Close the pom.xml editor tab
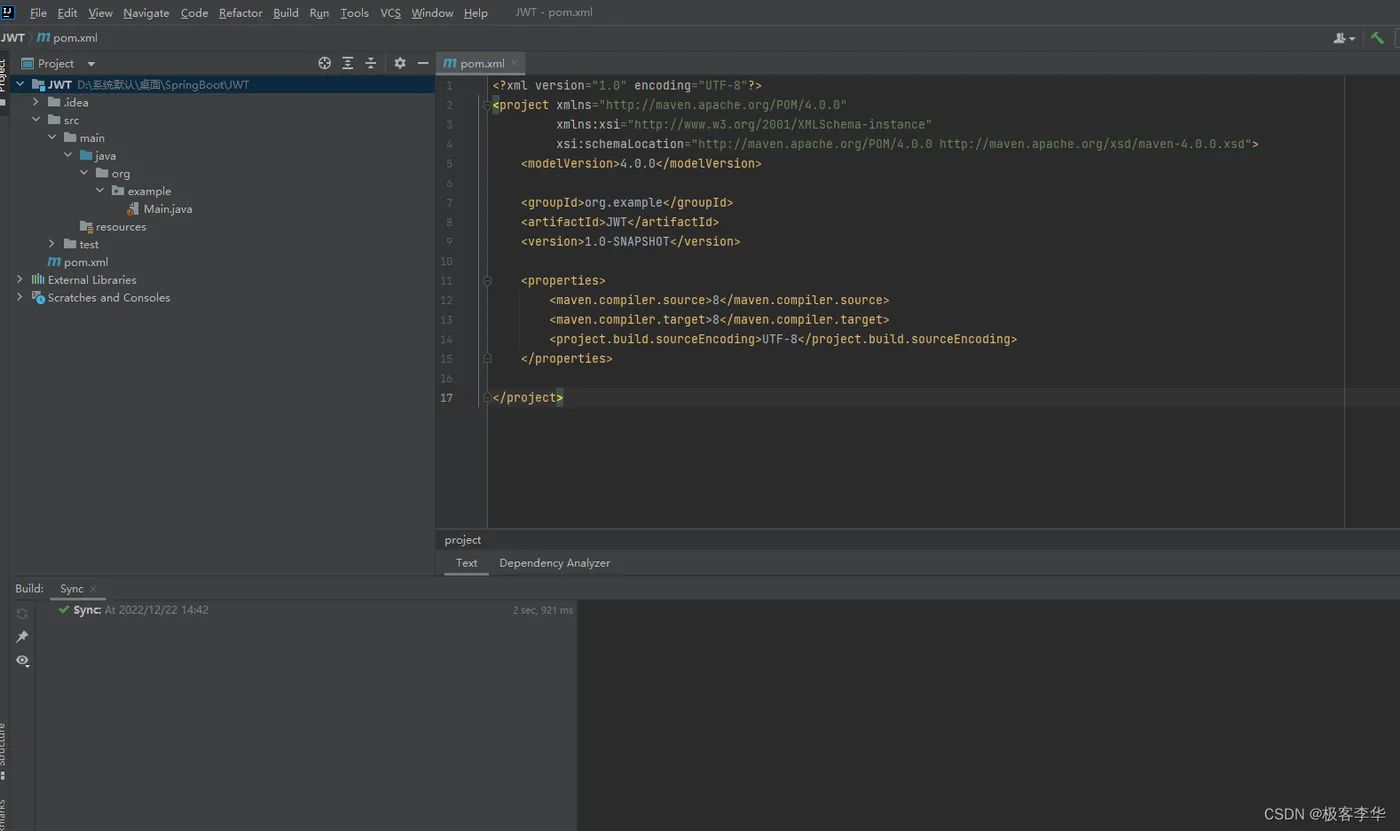This screenshot has width=1400, height=831. pyautogui.click(x=515, y=63)
